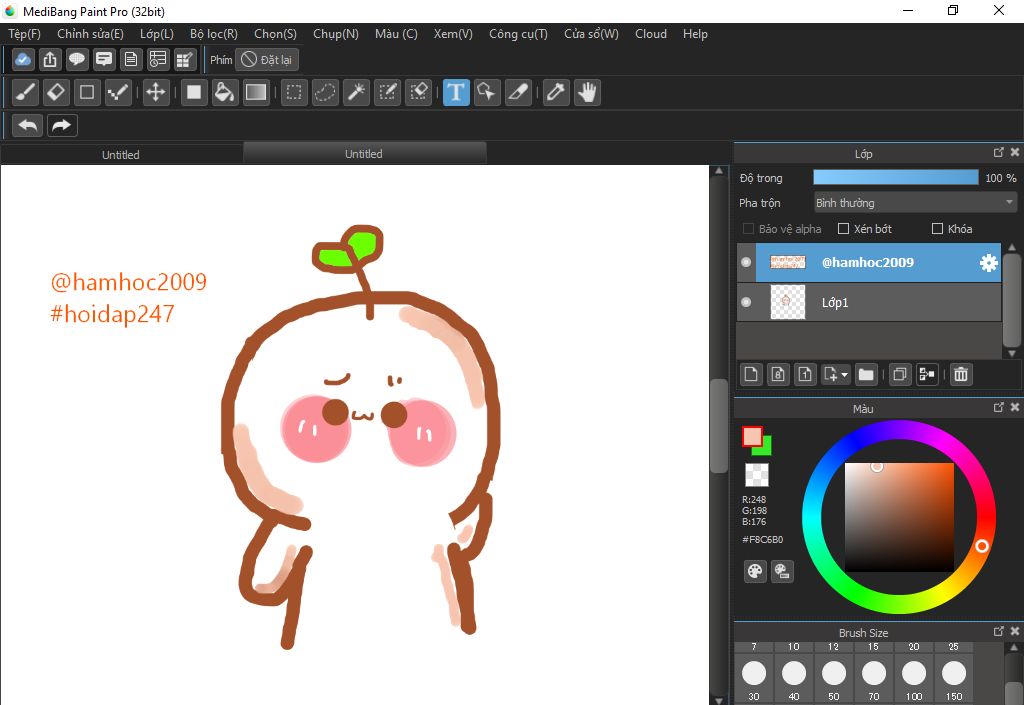This screenshot has width=1024, height=705.
Task: Enable the Xén bớt checkbox
Action: pyautogui.click(x=843, y=229)
